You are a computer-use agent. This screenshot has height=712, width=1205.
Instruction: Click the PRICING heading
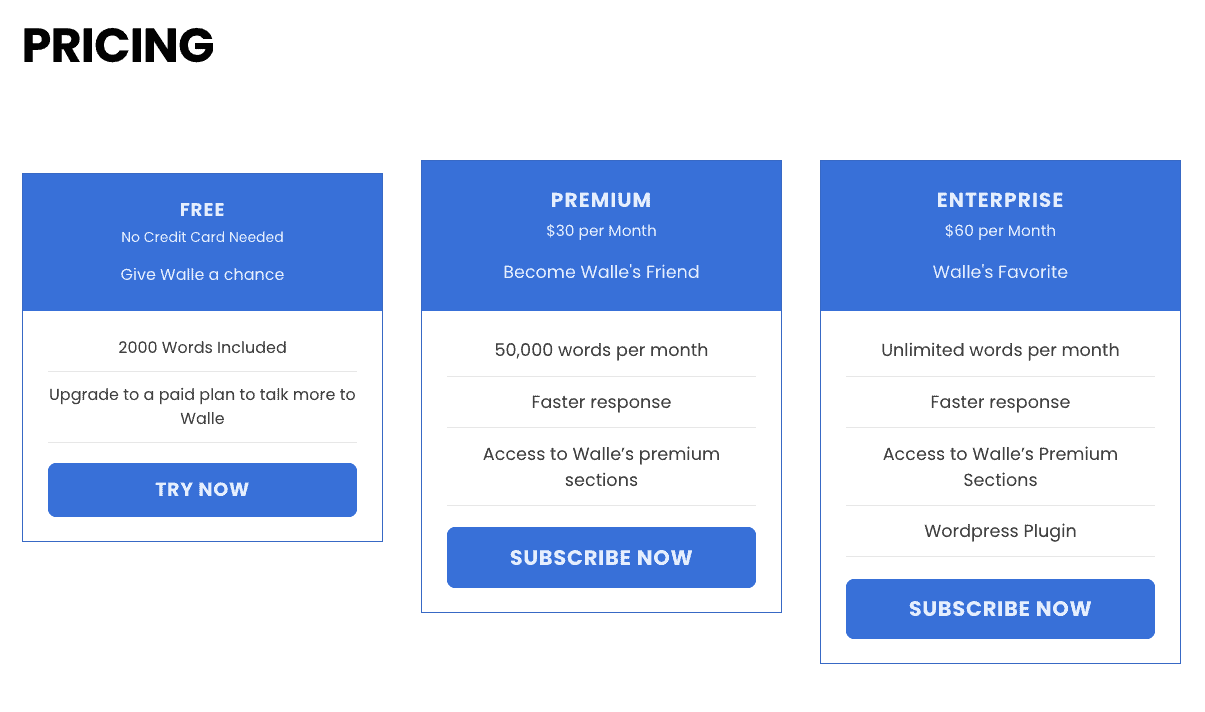point(118,46)
